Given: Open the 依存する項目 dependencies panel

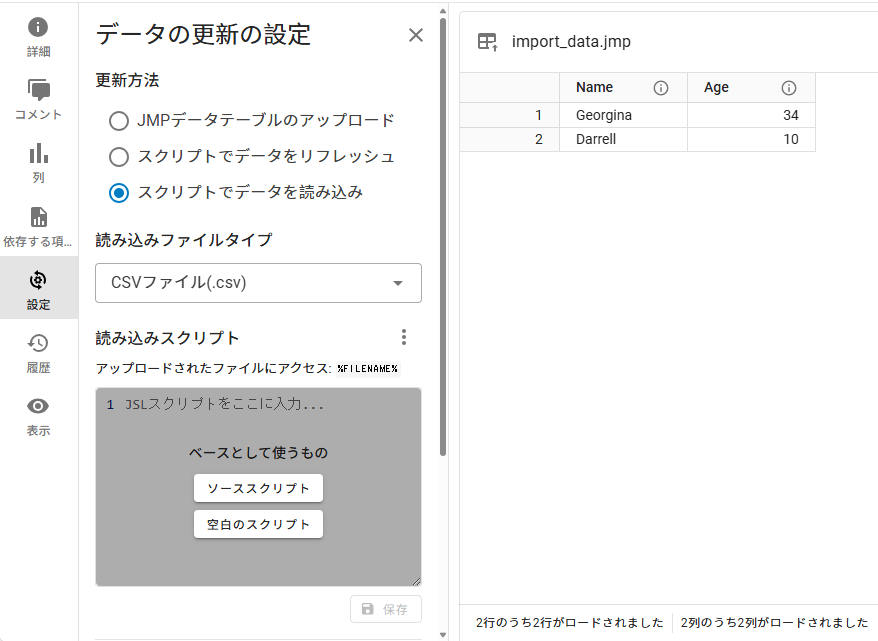Looking at the screenshot, I should [x=38, y=218].
